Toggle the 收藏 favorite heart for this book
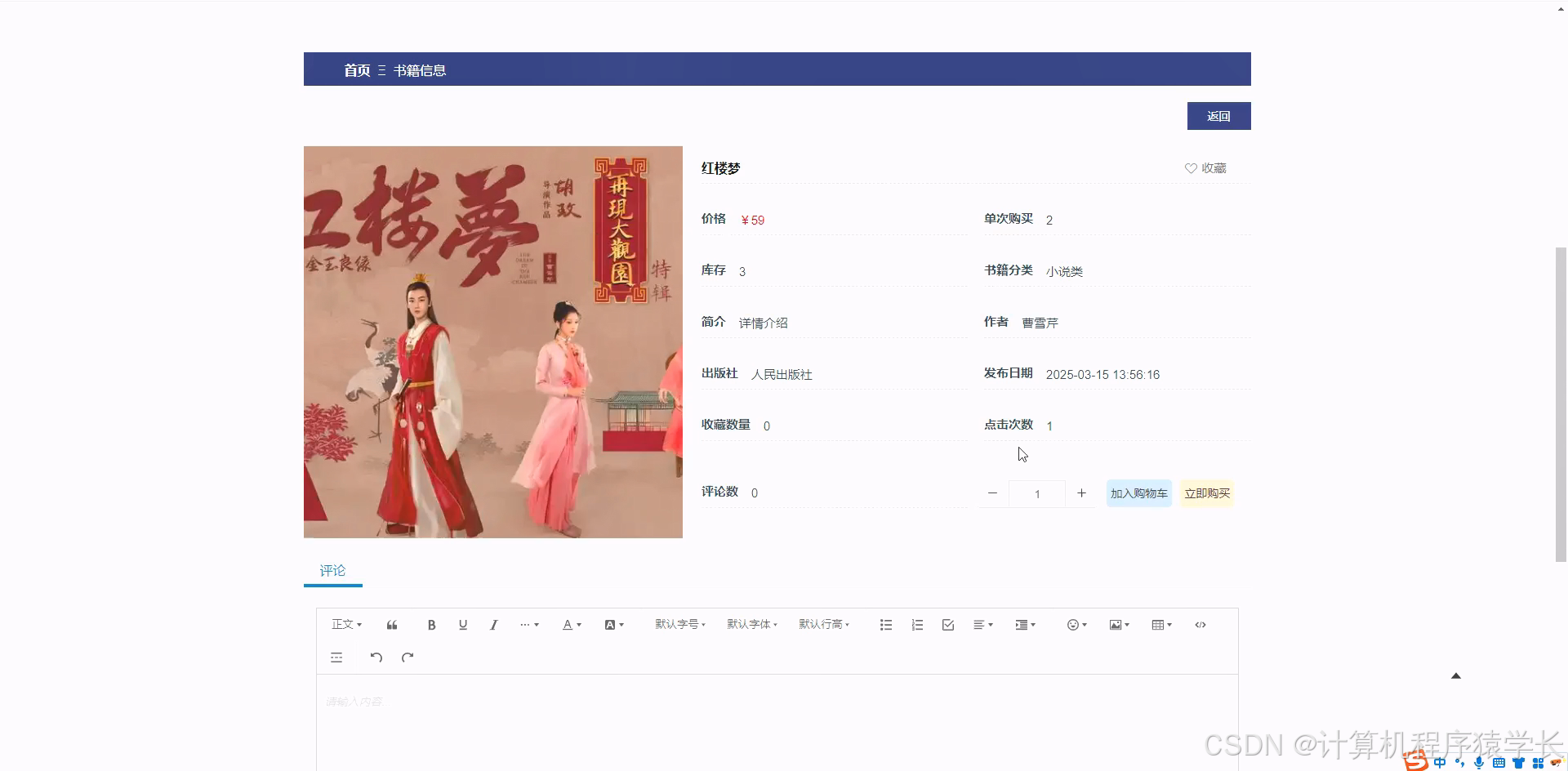Screen dimensions: 1568x771 pyautogui.click(x=1205, y=167)
